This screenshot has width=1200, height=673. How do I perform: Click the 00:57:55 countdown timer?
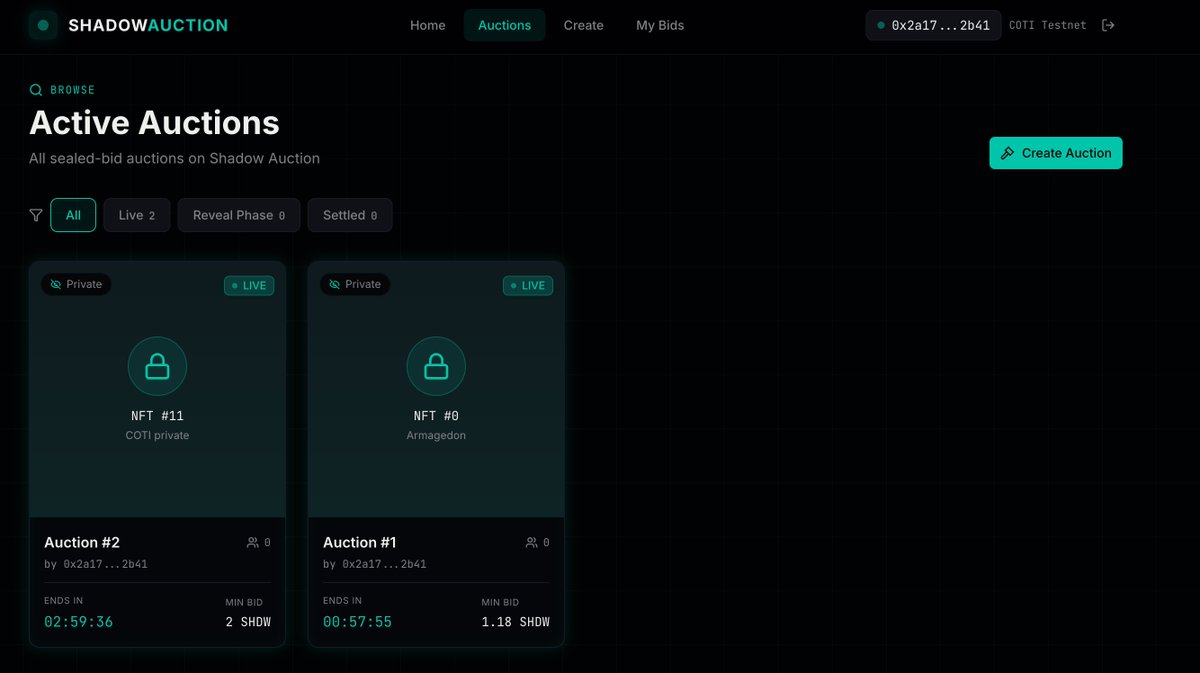(x=358, y=622)
